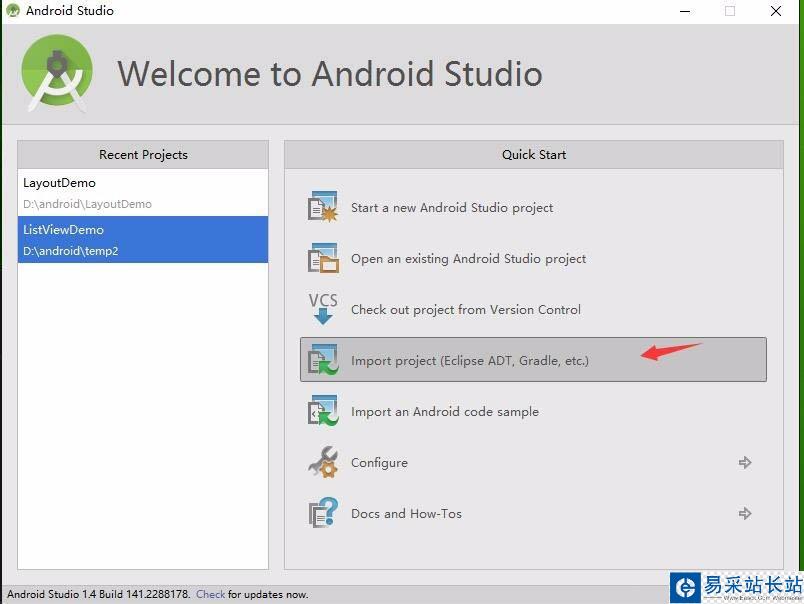The image size is (804, 604).
Task: Click the D:\android\LayoutDemo path
Action: [x=87, y=204]
